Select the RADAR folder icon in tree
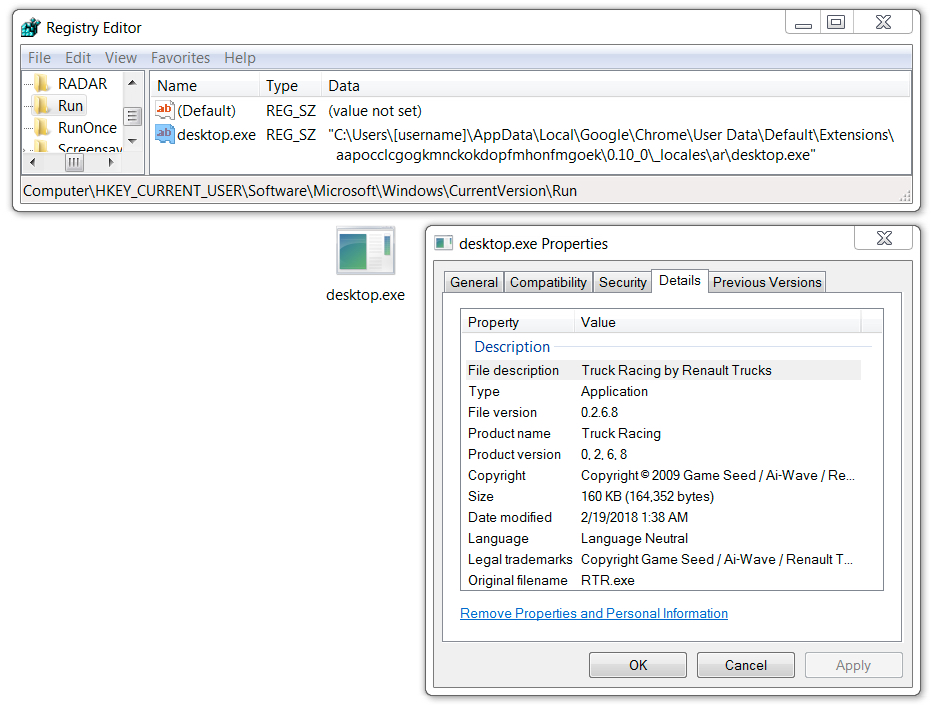The width and height of the screenshot is (932, 709). [x=42, y=83]
